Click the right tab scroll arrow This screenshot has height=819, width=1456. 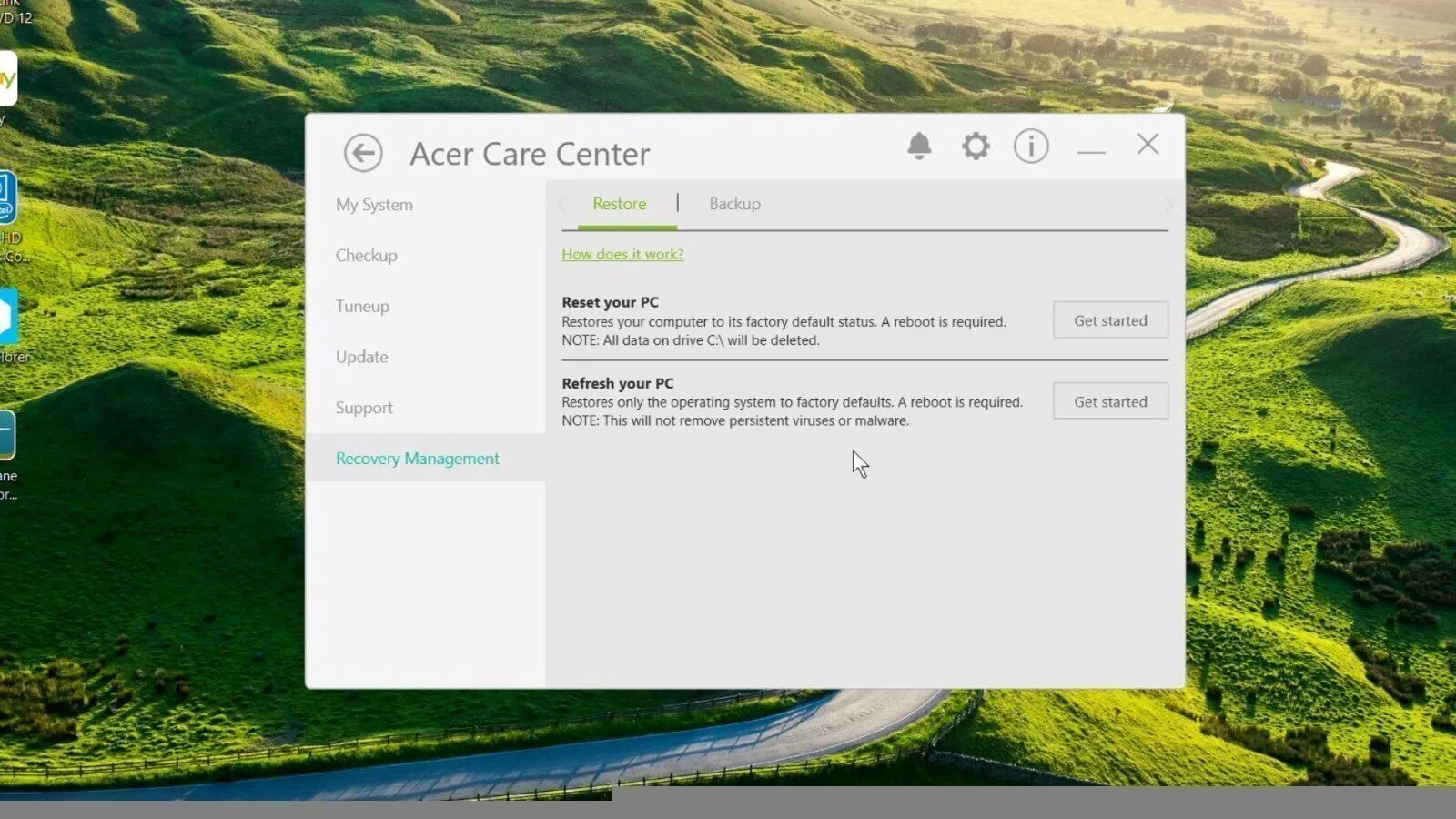[x=1169, y=205]
